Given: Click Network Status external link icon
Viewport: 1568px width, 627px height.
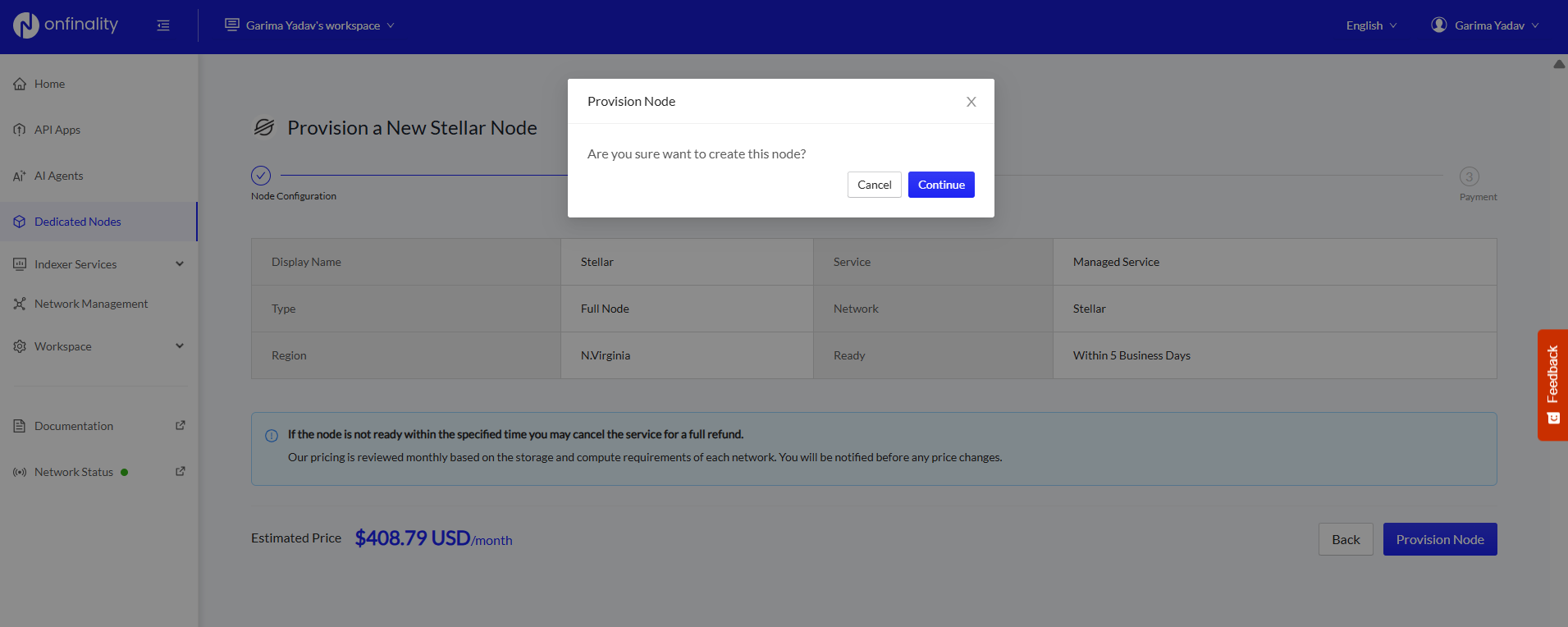Looking at the screenshot, I should click(181, 471).
